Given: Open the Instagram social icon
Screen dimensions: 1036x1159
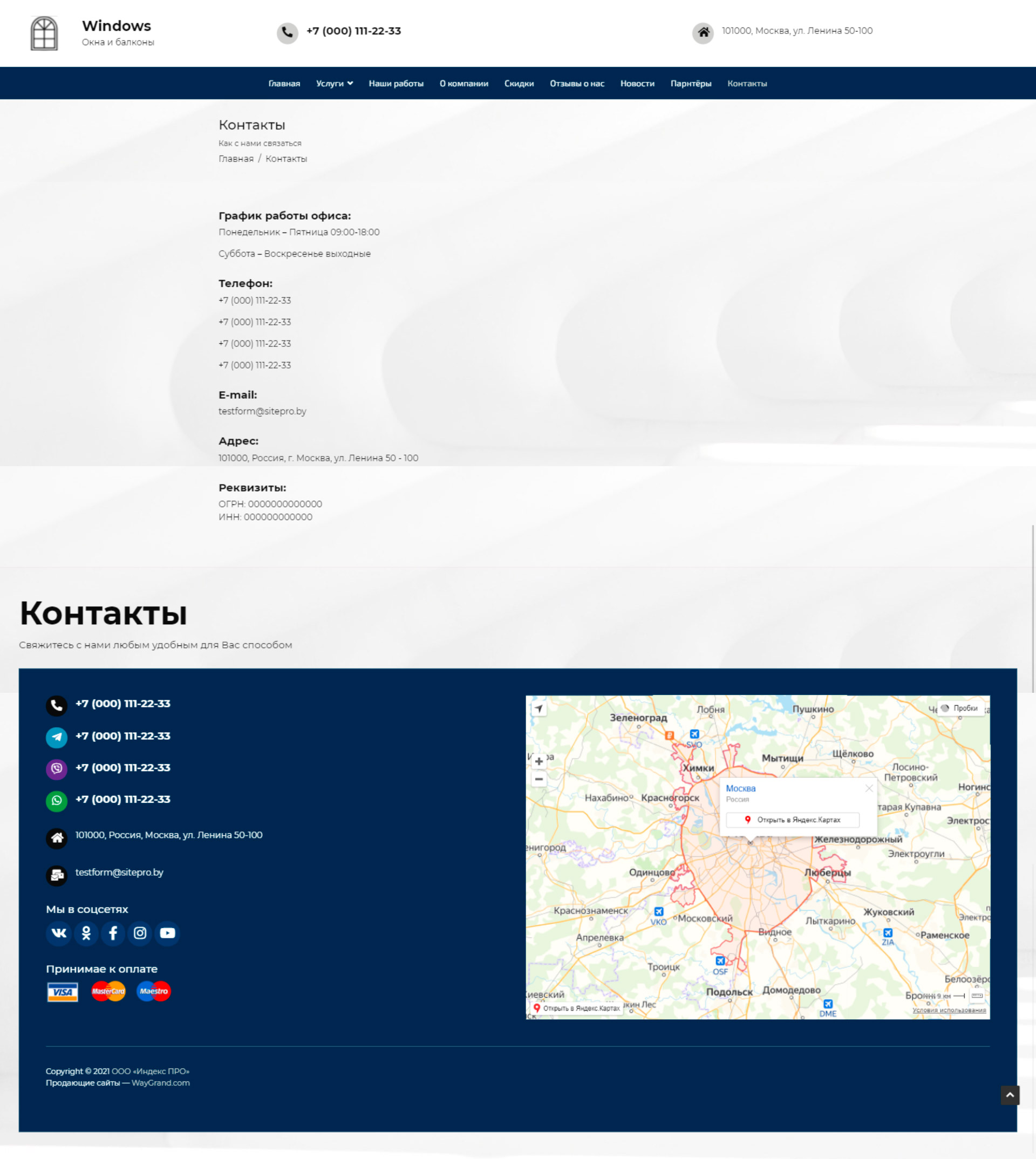Looking at the screenshot, I should (x=140, y=933).
